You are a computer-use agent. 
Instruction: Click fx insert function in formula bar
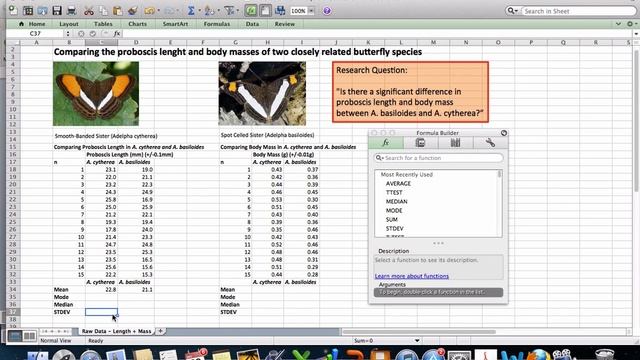pos(117,33)
